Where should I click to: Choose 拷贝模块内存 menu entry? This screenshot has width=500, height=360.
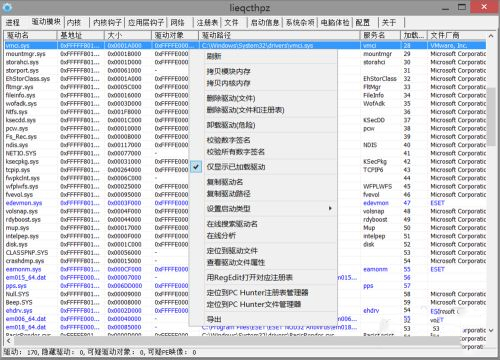coord(228,71)
